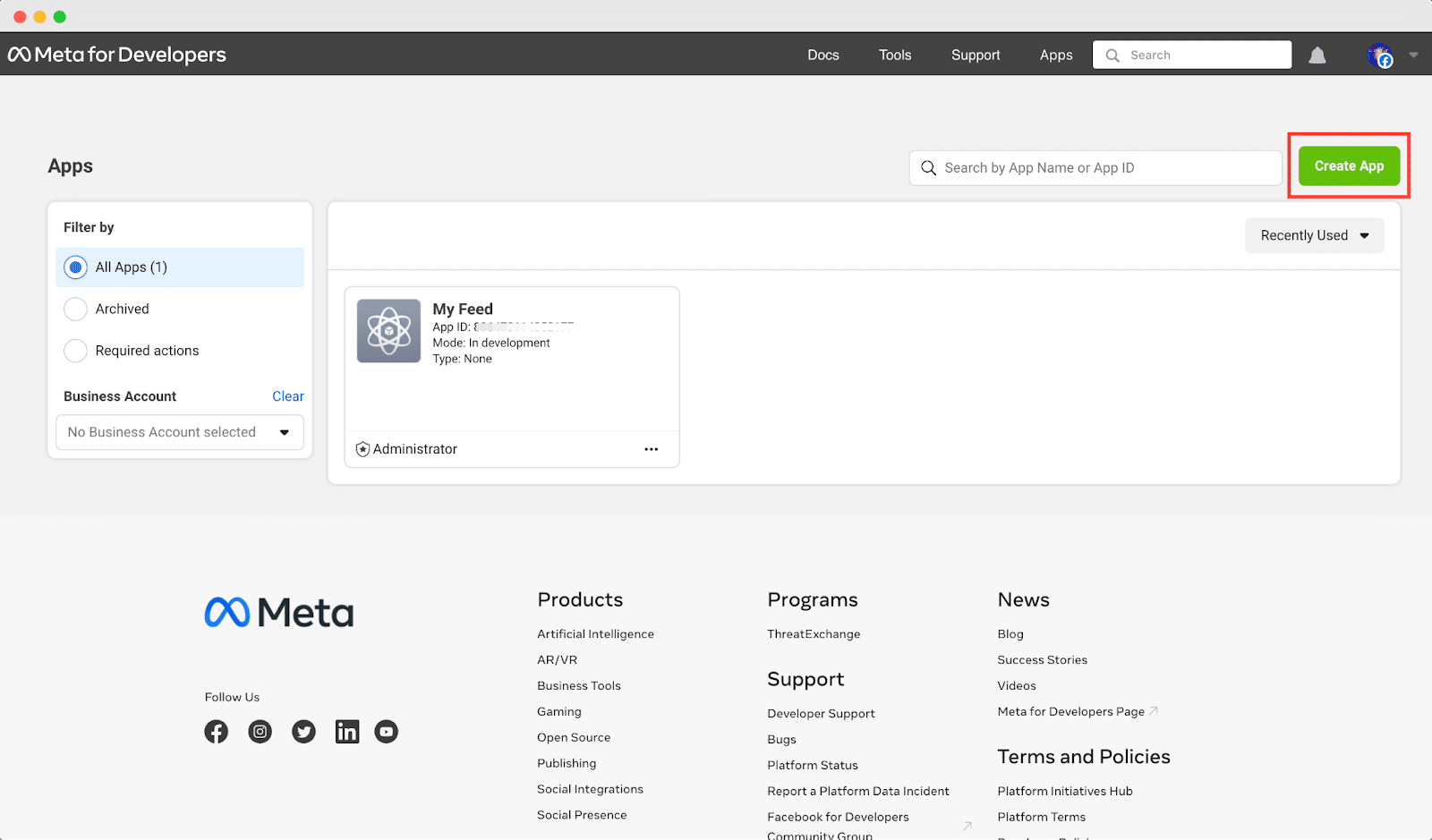Open Social Presence footer link

pos(582,816)
